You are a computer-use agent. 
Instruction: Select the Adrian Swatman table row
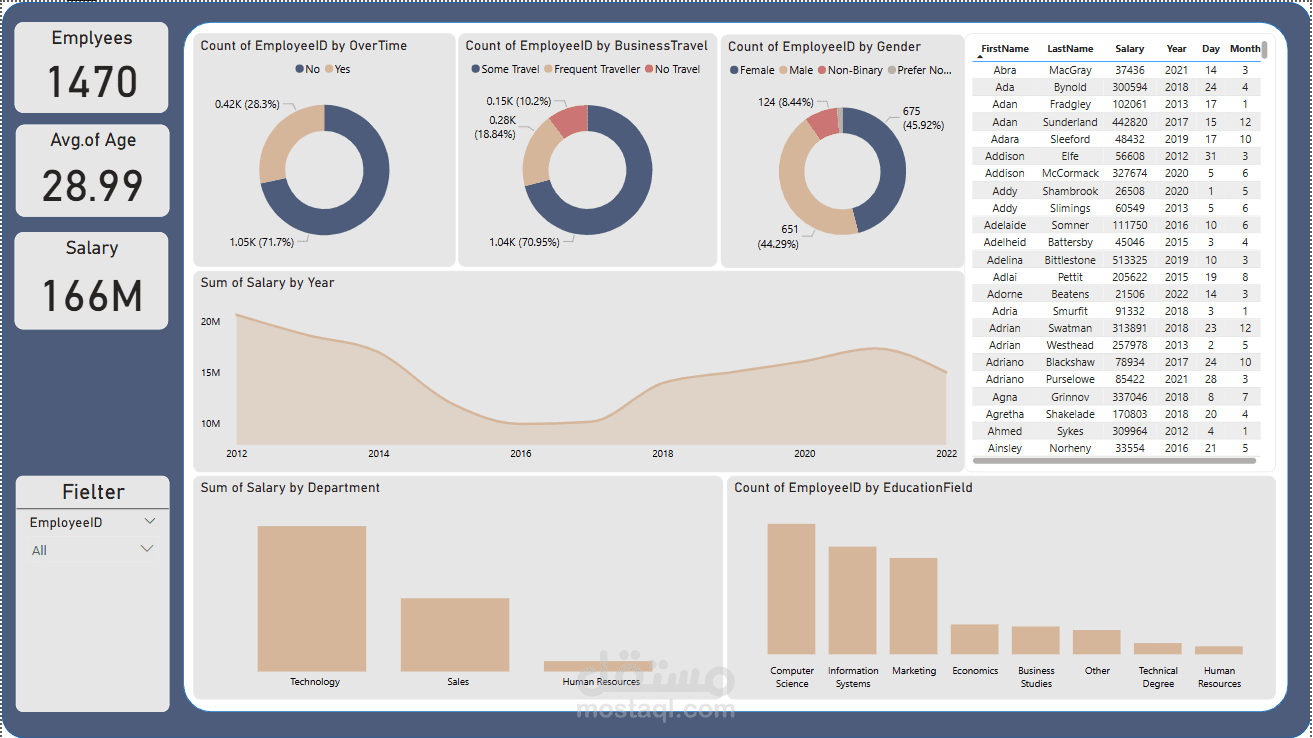tap(1116, 328)
